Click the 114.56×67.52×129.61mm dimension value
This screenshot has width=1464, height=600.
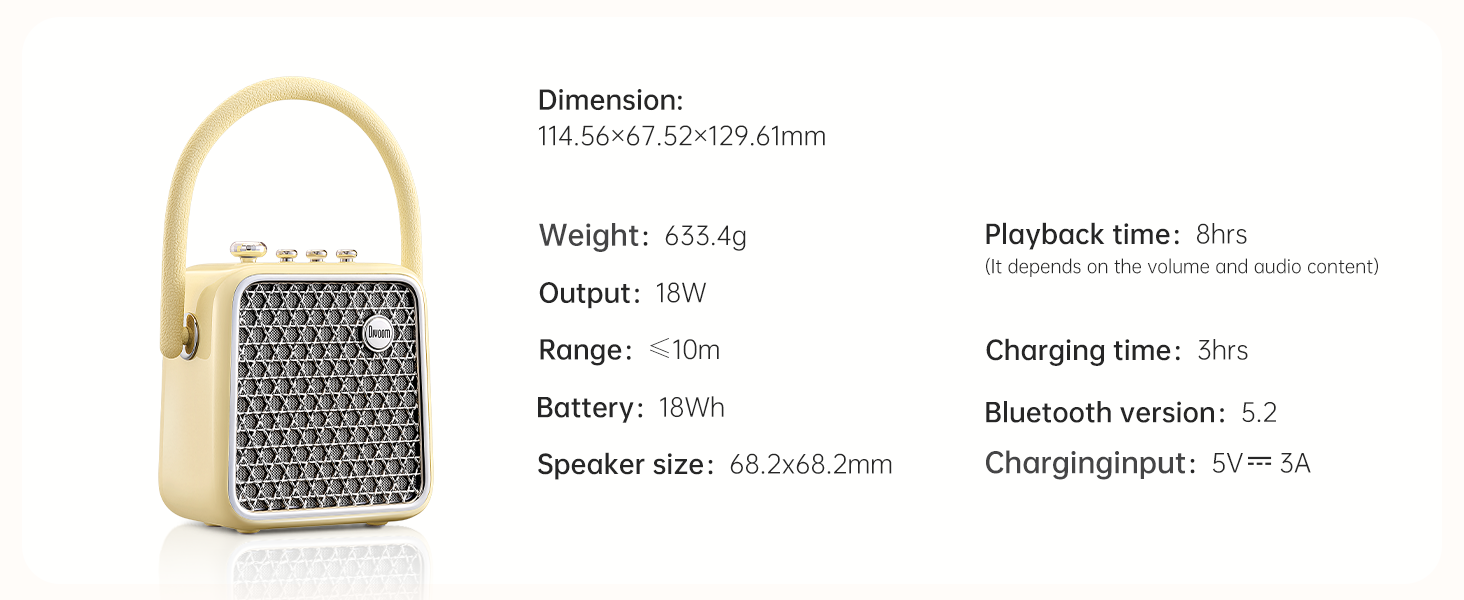click(682, 136)
